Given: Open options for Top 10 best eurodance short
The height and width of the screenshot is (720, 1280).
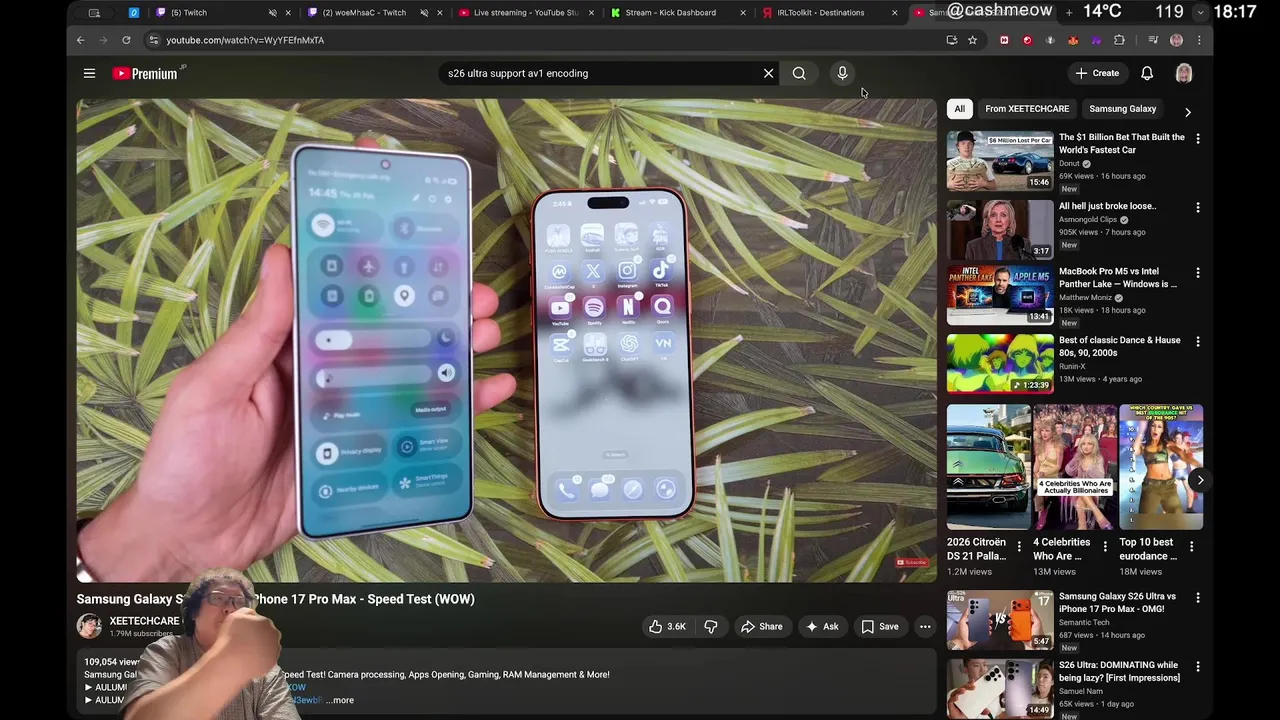Looking at the screenshot, I should click(1191, 546).
